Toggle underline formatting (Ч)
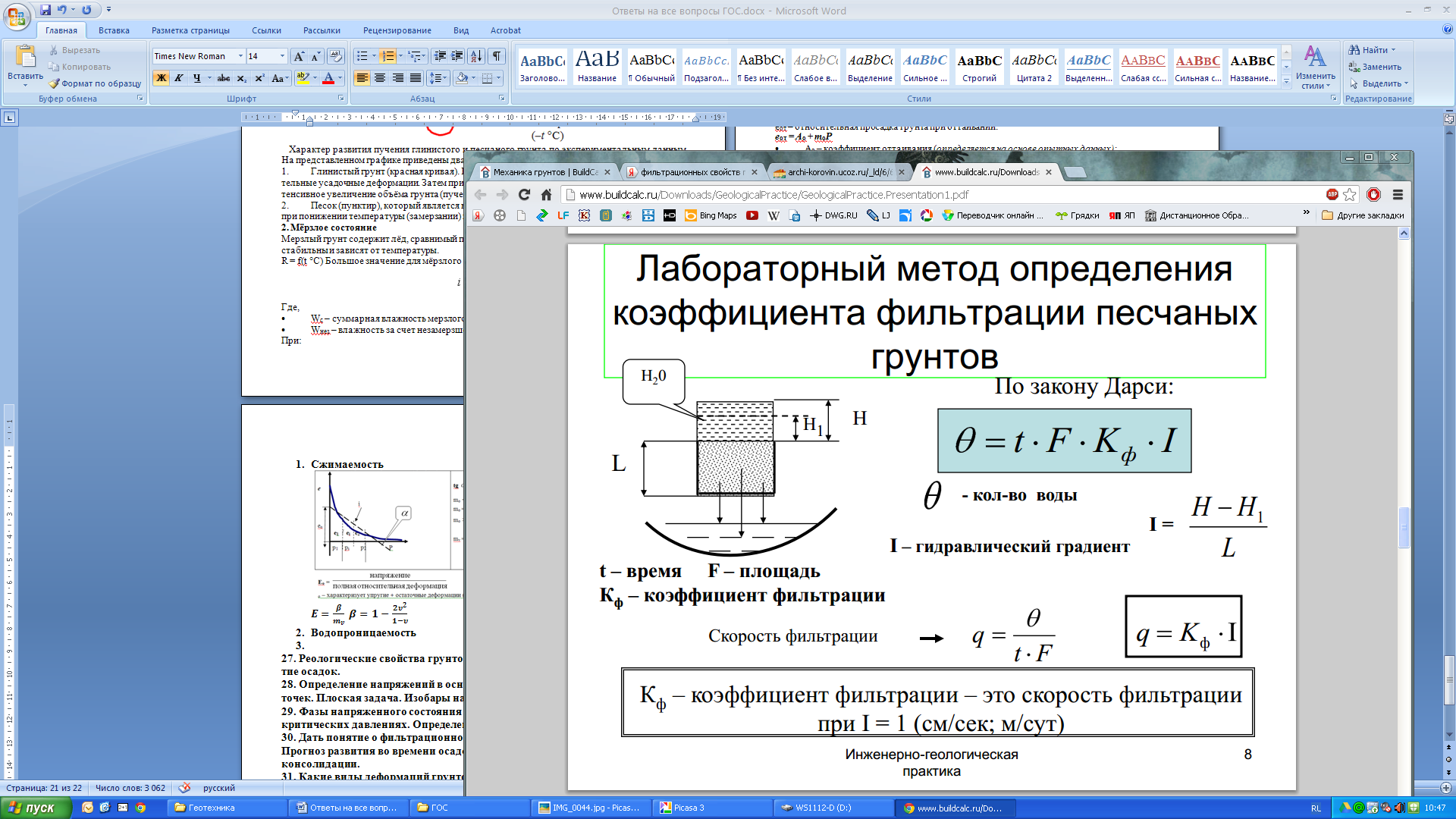 click(x=196, y=78)
